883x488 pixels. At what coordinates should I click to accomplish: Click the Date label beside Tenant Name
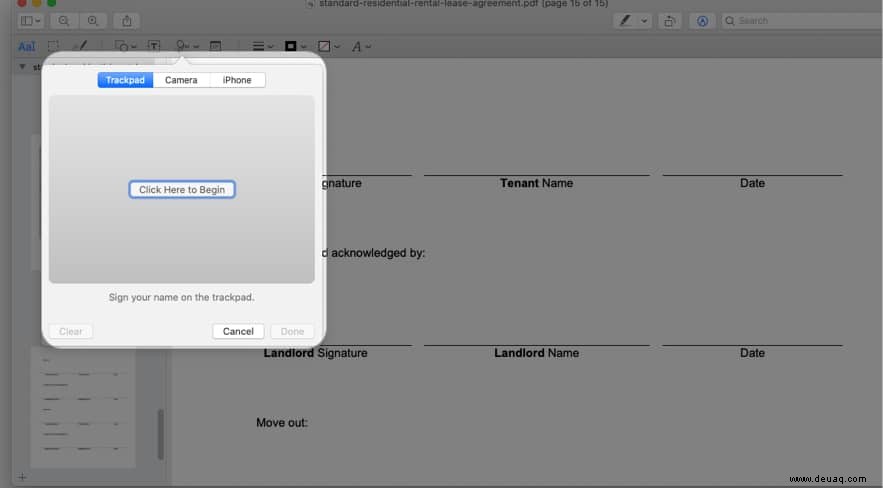coord(752,183)
